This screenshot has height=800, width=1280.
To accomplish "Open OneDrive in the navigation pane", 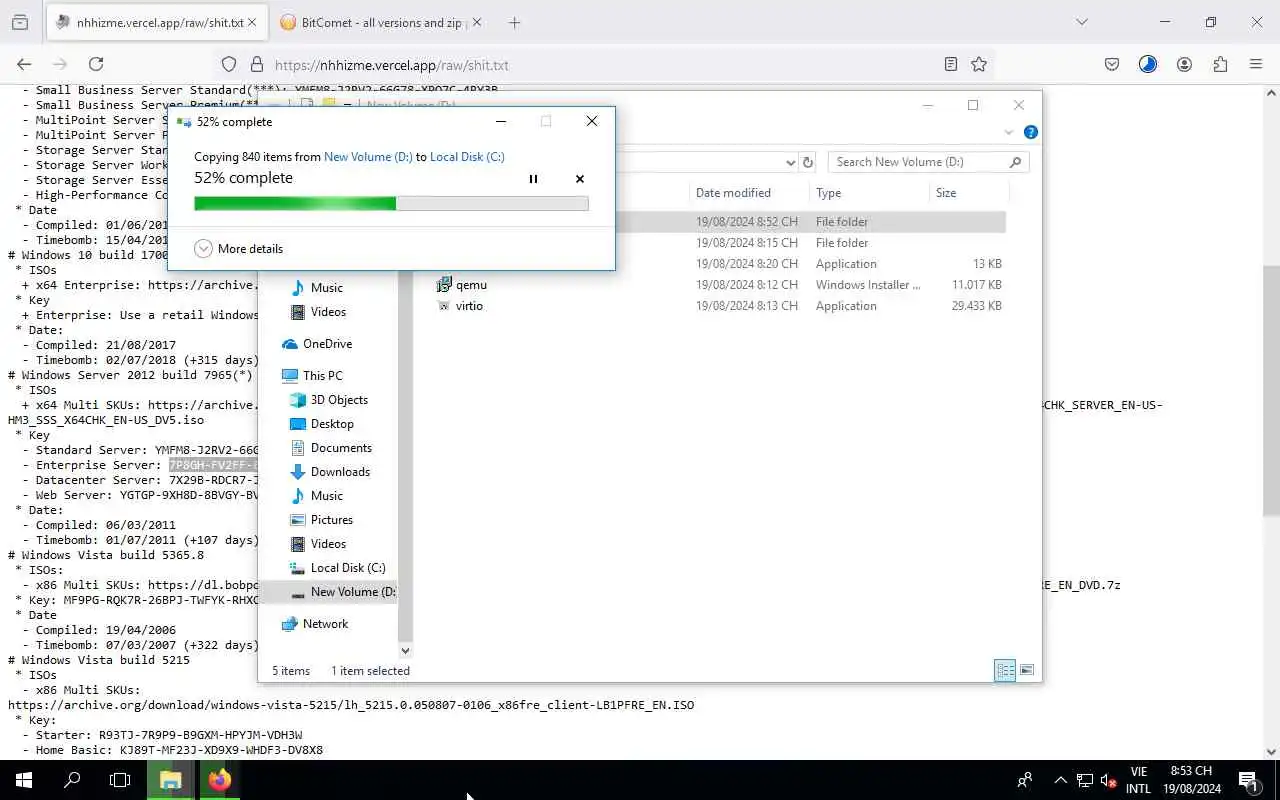I will tap(327, 344).
